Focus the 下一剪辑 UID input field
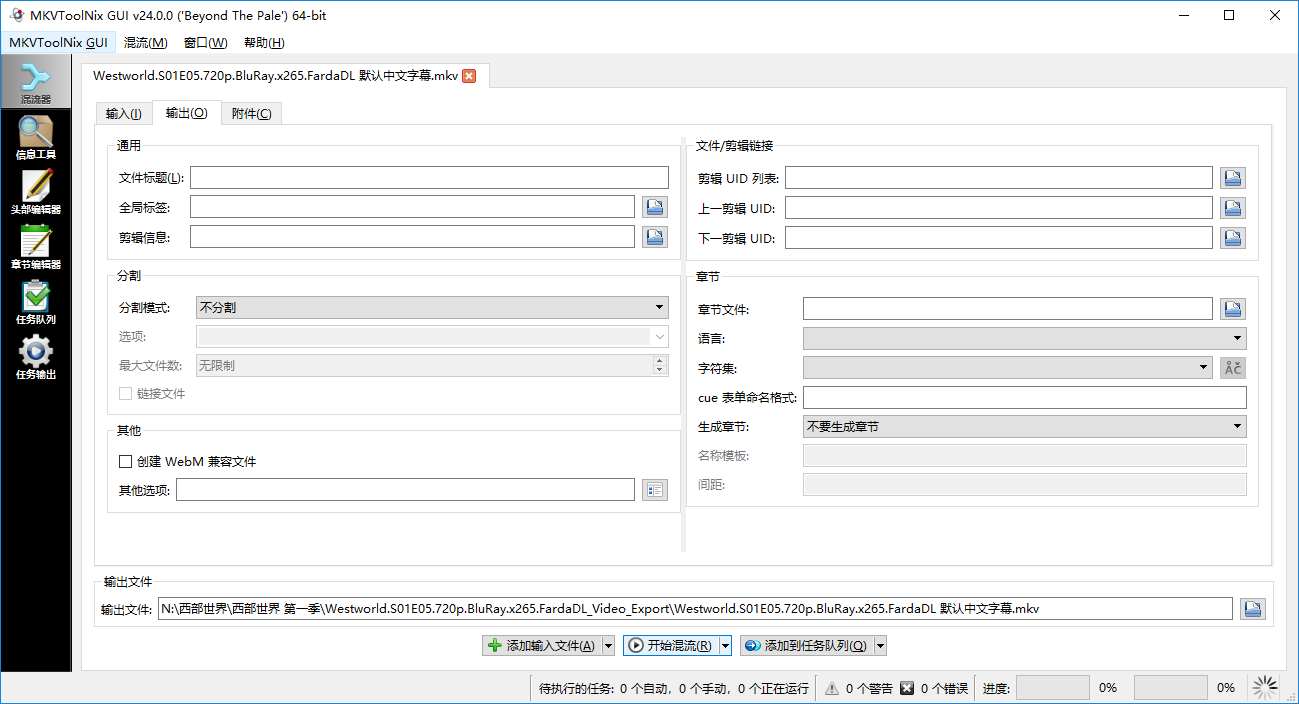Viewport: 1299px width, 704px height. tap(999, 238)
